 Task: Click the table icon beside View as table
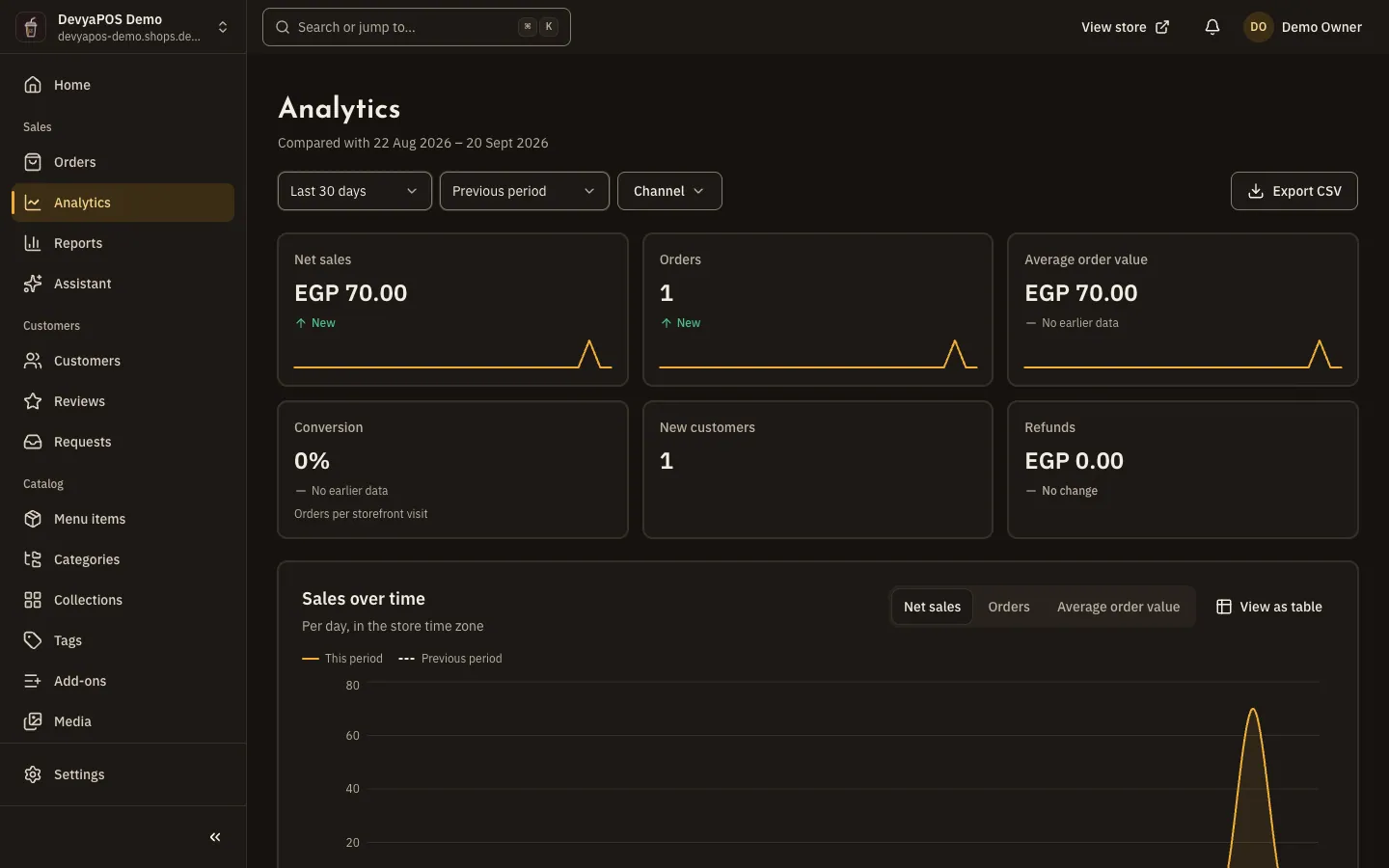pyautogui.click(x=1224, y=607)
